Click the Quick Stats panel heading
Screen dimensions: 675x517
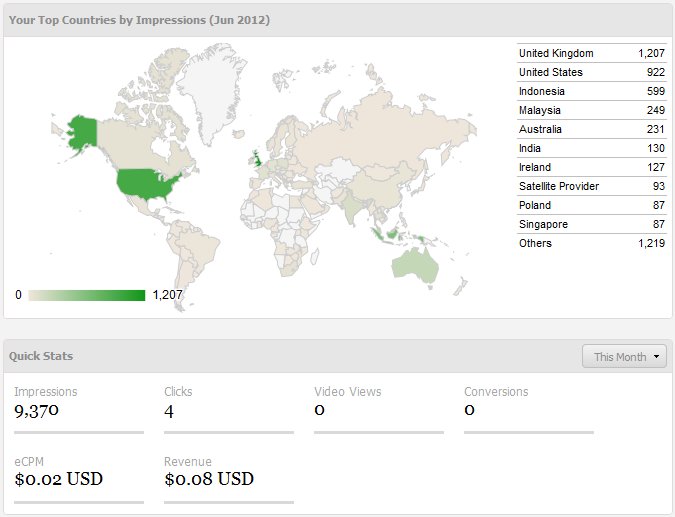[x=41, y=356]
